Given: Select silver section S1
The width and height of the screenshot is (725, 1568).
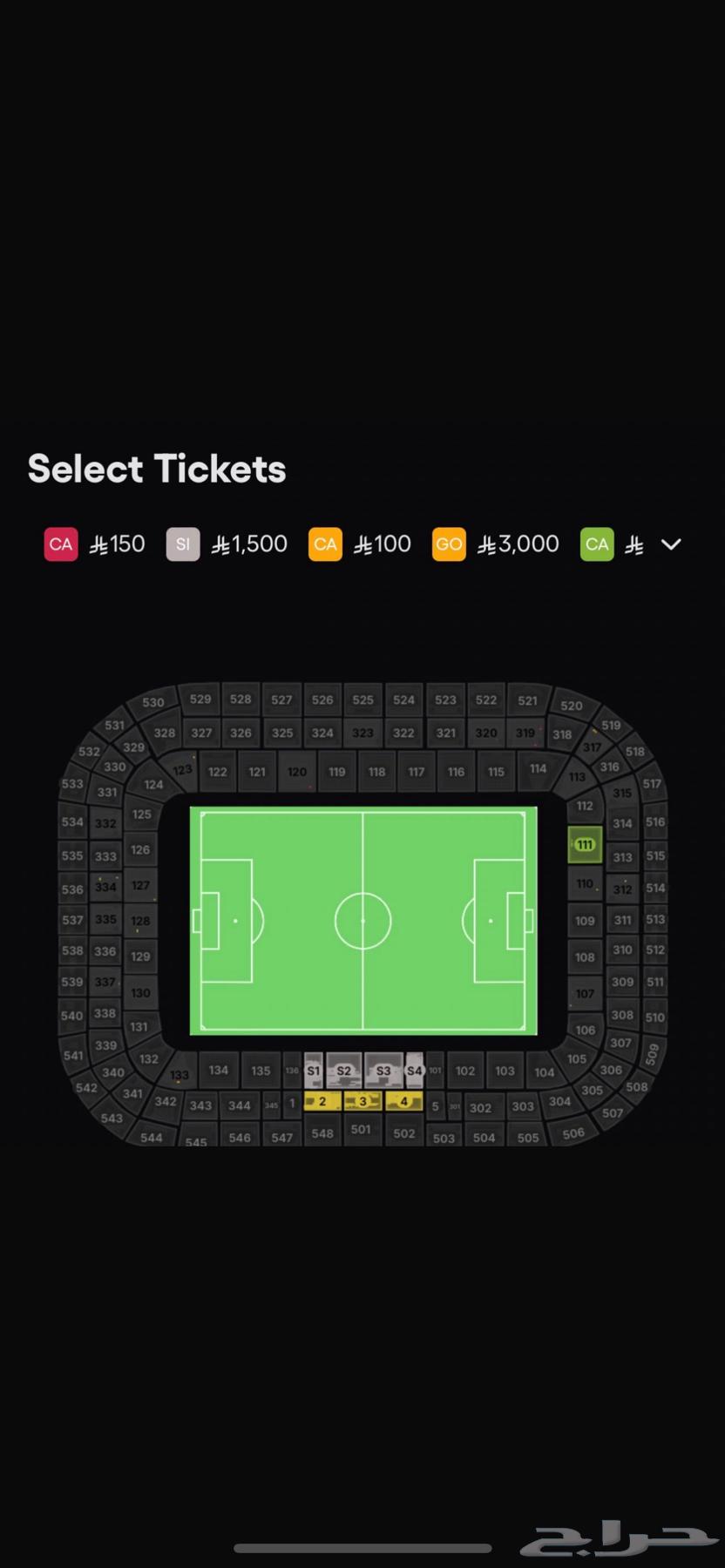Looking at the screenshot, I should click(314, 1071).
